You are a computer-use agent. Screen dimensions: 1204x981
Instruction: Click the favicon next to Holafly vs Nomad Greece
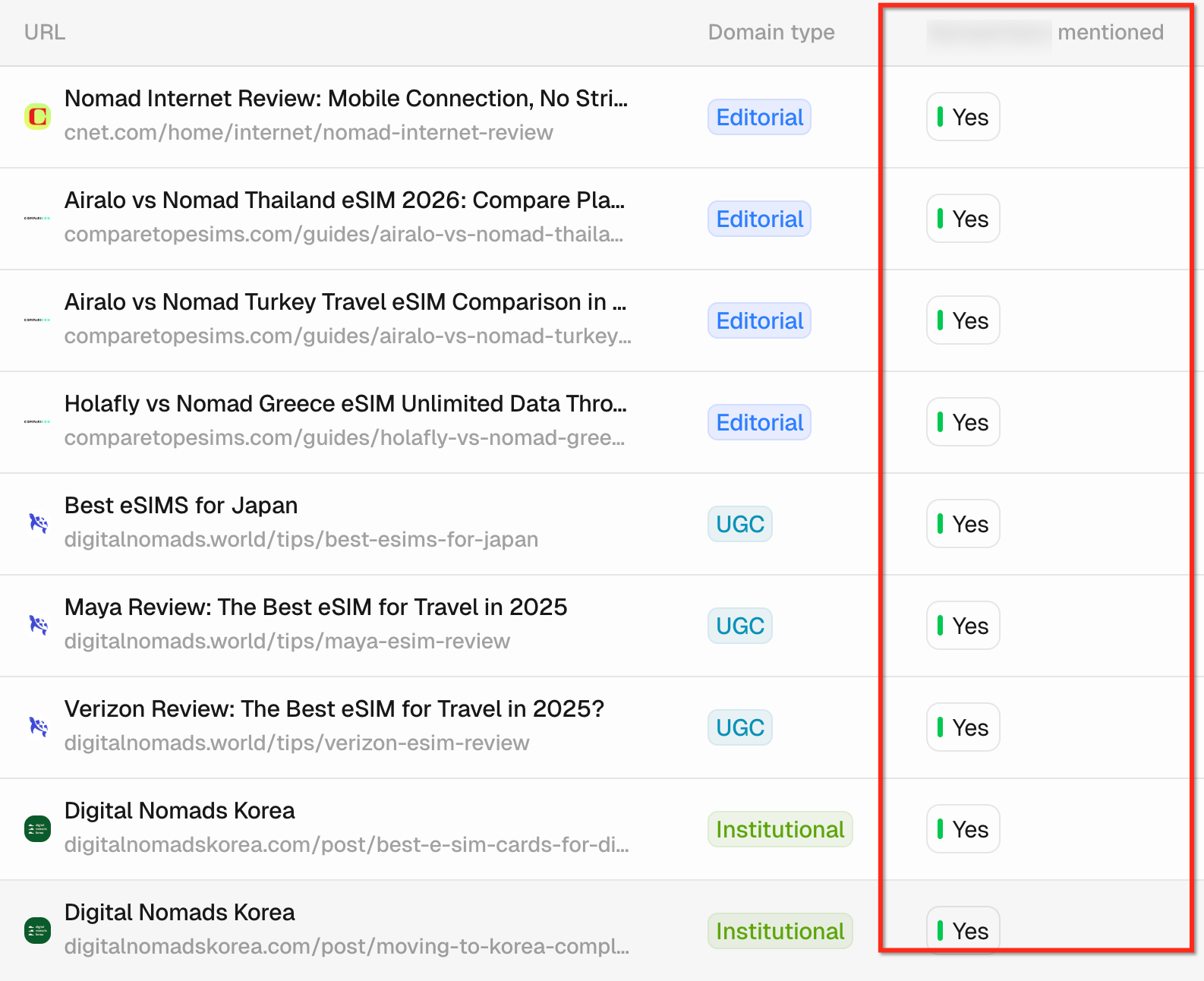(x=37, y=422)
